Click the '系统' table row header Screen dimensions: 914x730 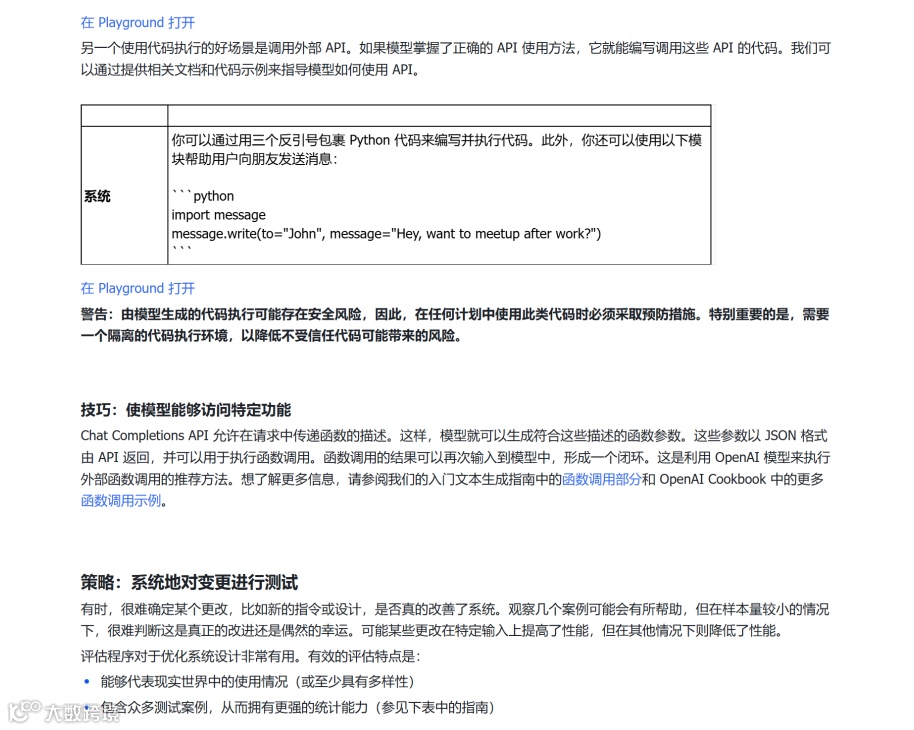[97, 196]
